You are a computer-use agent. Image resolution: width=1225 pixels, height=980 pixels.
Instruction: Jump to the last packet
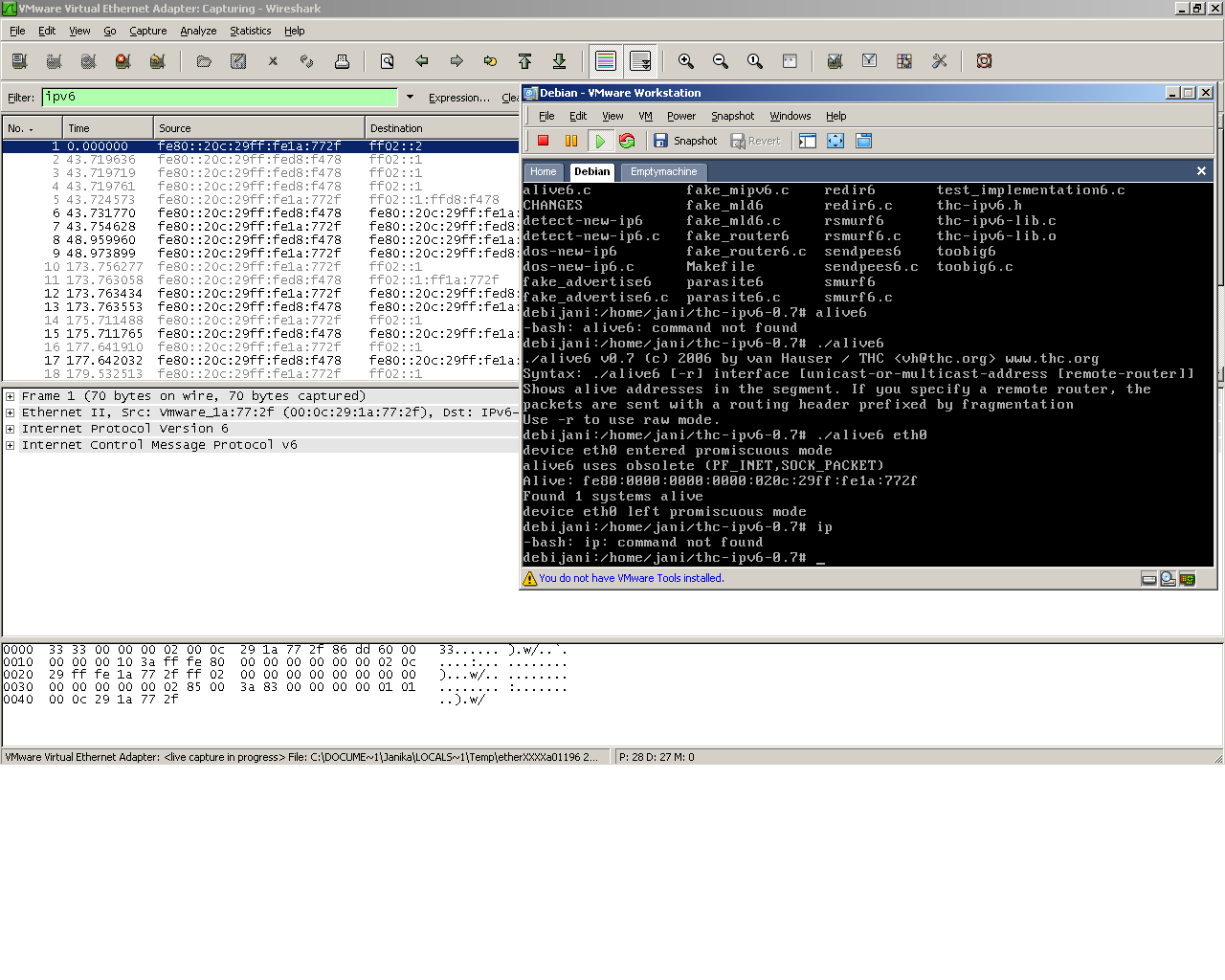coord(559,60)
